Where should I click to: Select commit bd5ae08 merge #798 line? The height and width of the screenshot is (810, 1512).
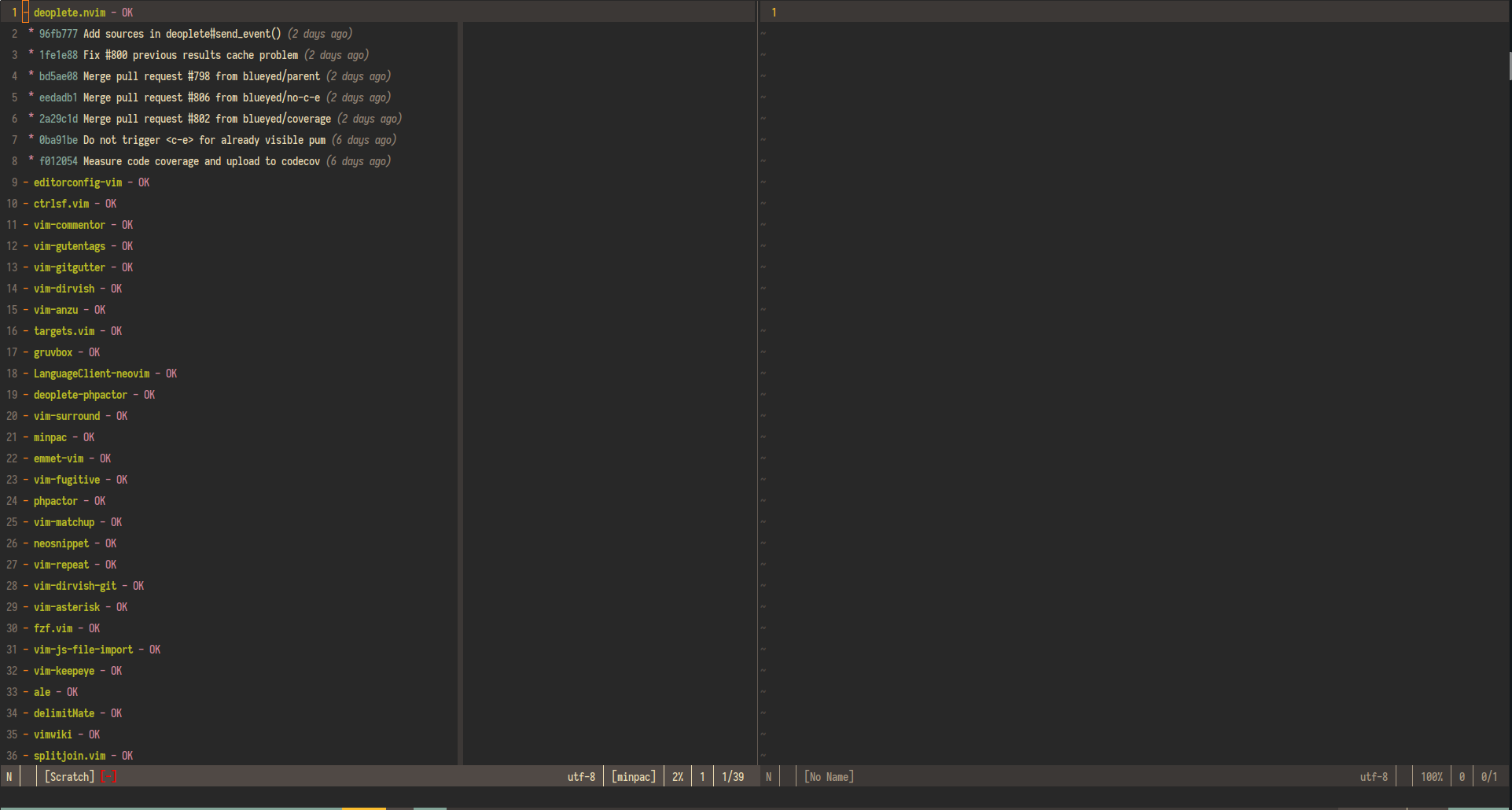[x=209, y=76]
